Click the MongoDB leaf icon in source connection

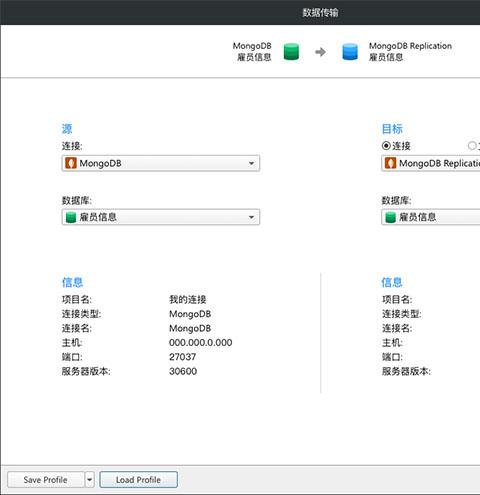click(x=71, y=163)
